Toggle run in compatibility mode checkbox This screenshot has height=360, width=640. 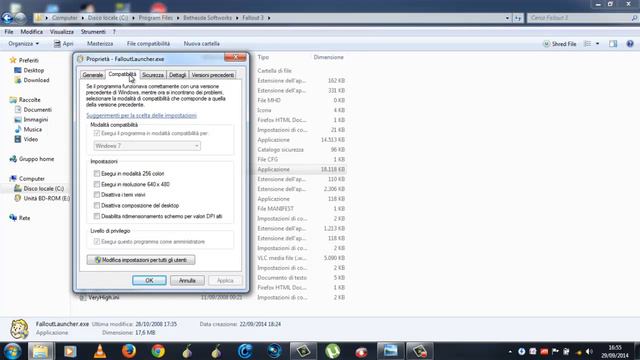(97, 133)
